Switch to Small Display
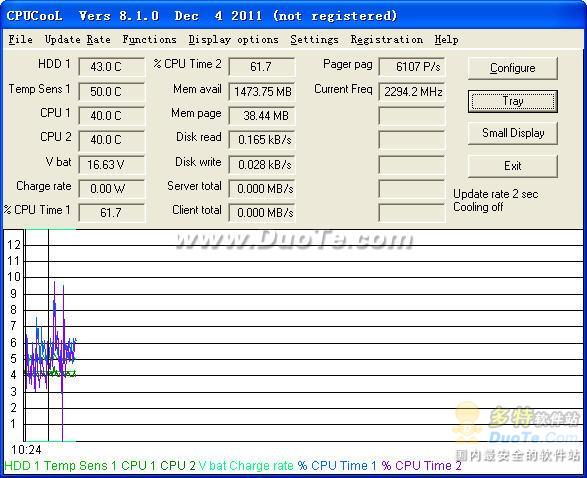This screenshot has height=478, width=587. [513, 133]
